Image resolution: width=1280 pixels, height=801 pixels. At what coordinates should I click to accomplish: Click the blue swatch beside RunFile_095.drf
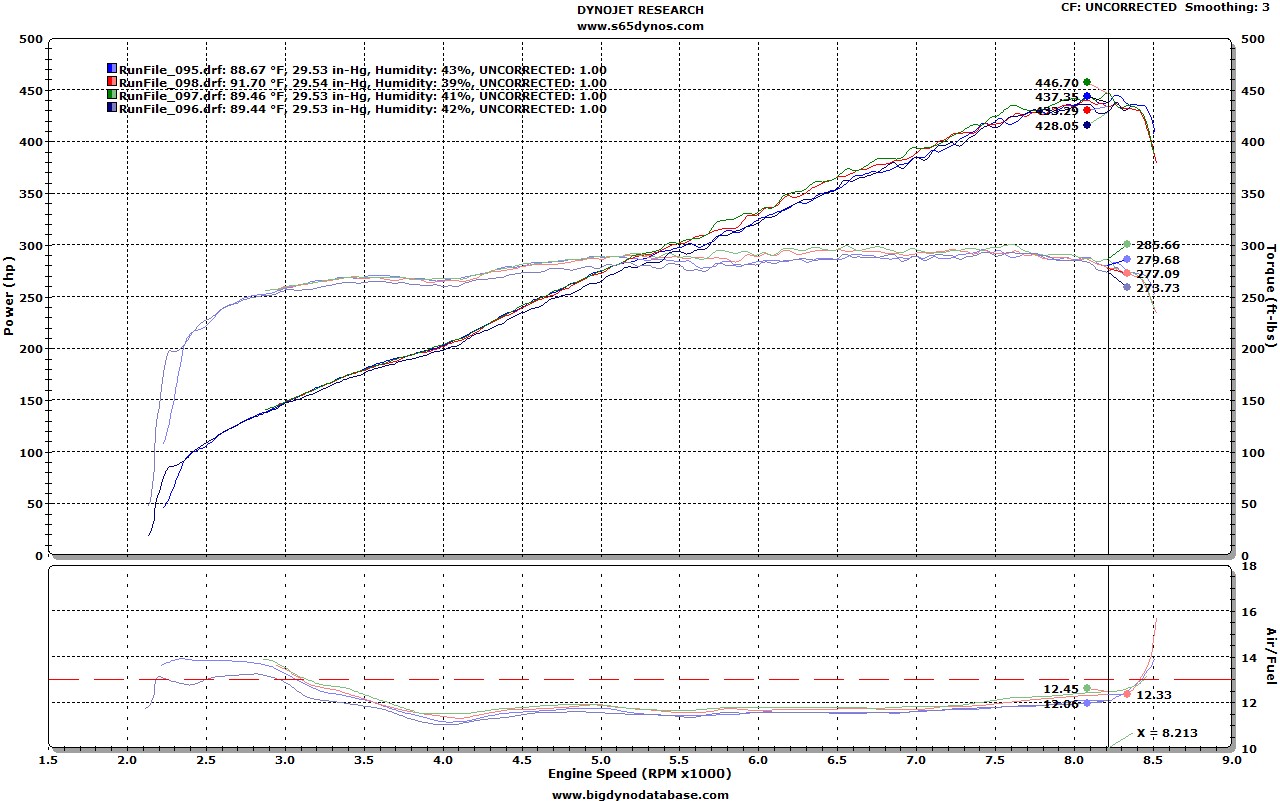point(112,70)
